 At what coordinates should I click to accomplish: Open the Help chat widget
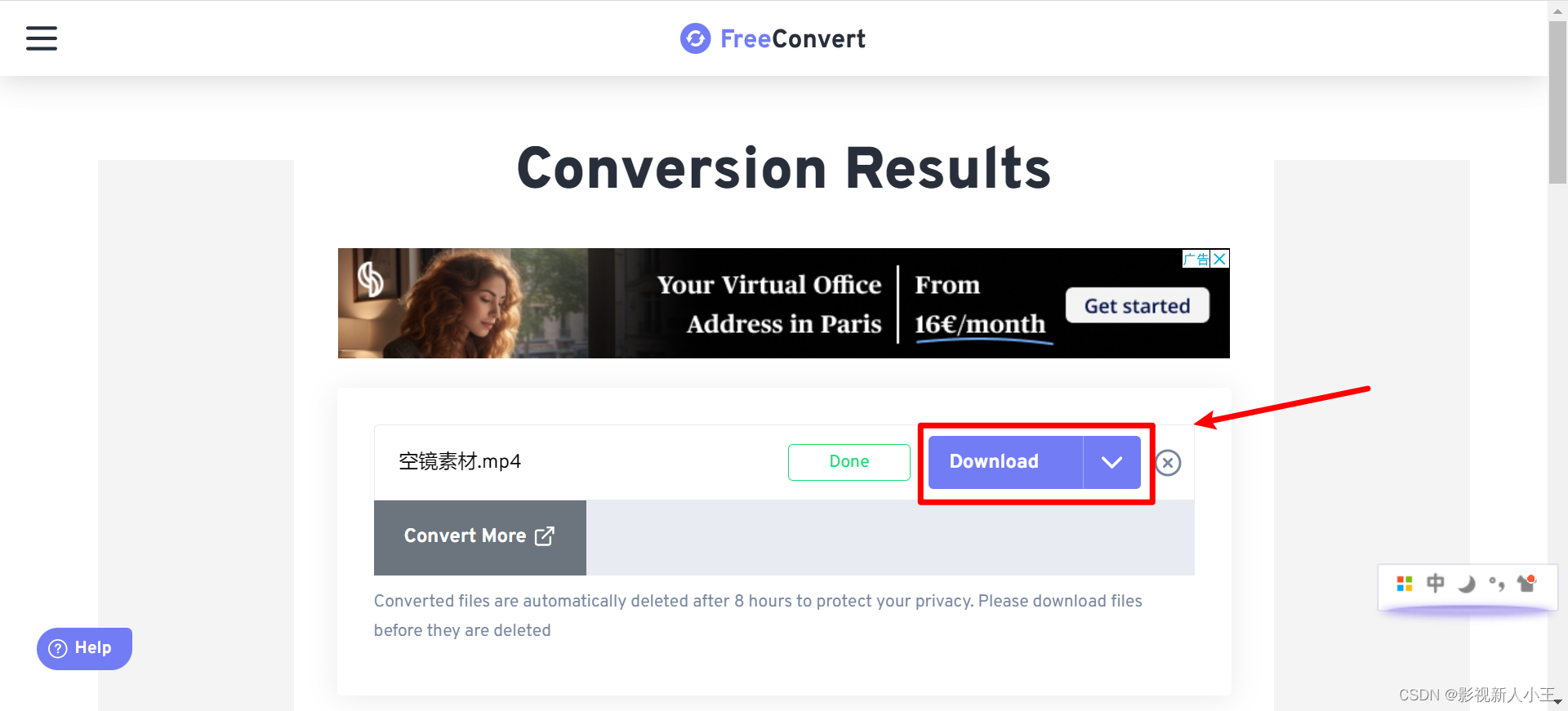pos(84,648)
